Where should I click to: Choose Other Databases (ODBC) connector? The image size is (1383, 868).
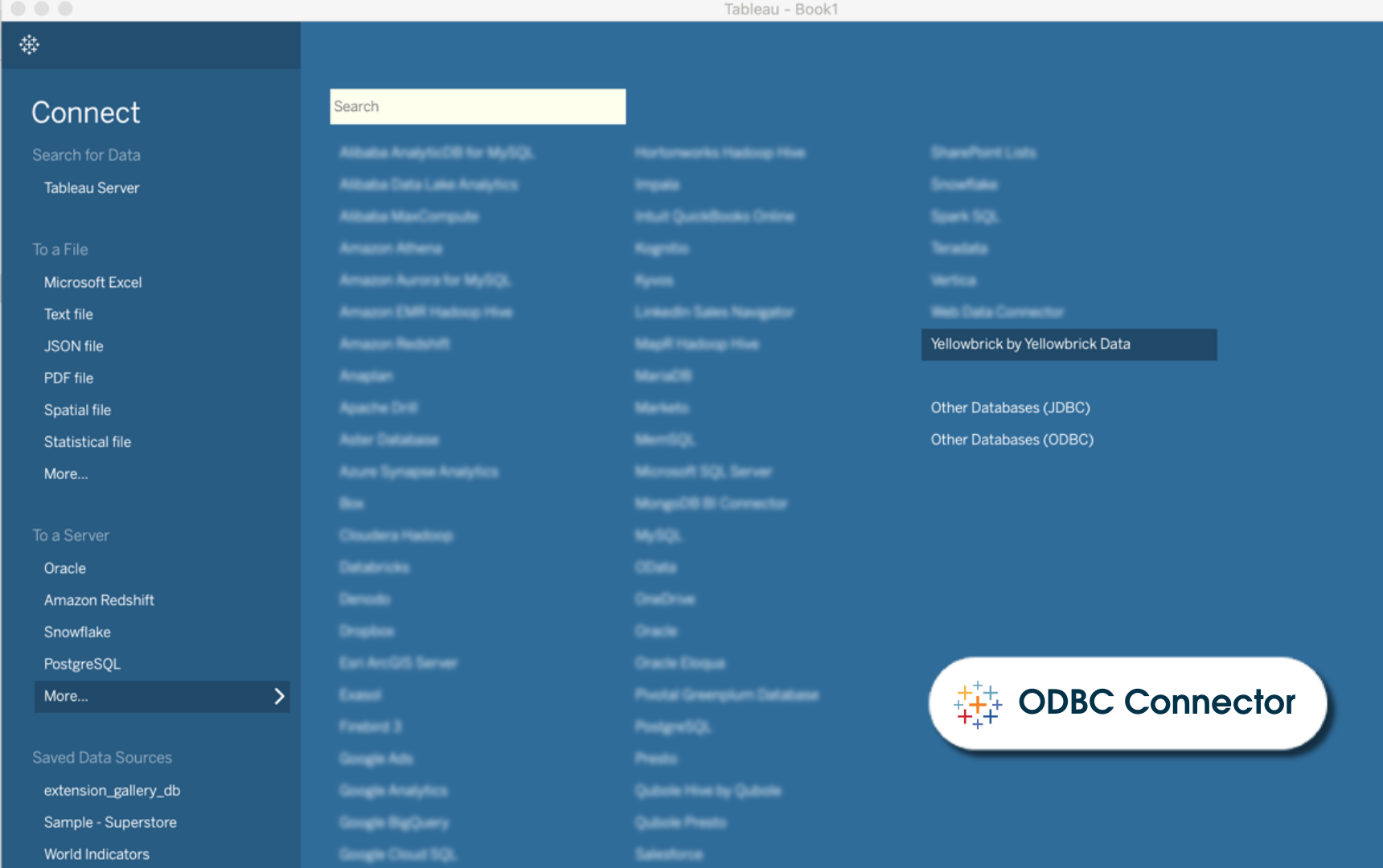1012,440
